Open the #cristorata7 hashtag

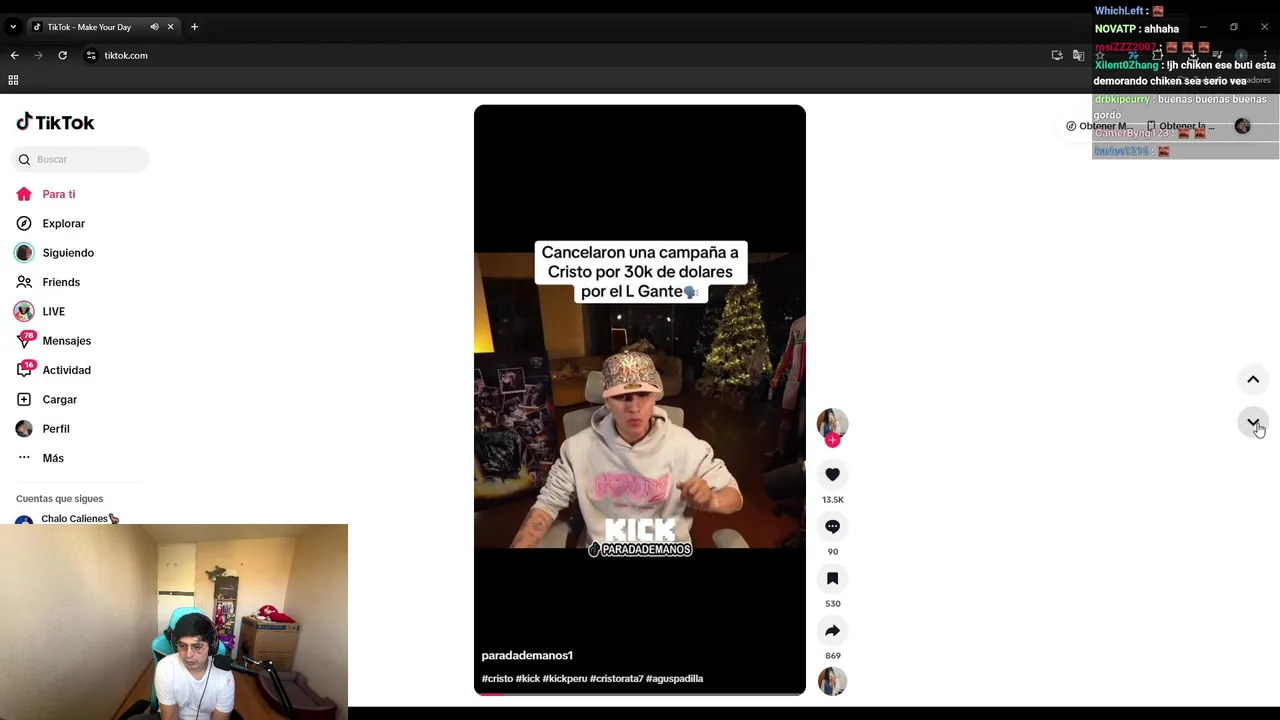pyautogui.click(x=617, y=679)
